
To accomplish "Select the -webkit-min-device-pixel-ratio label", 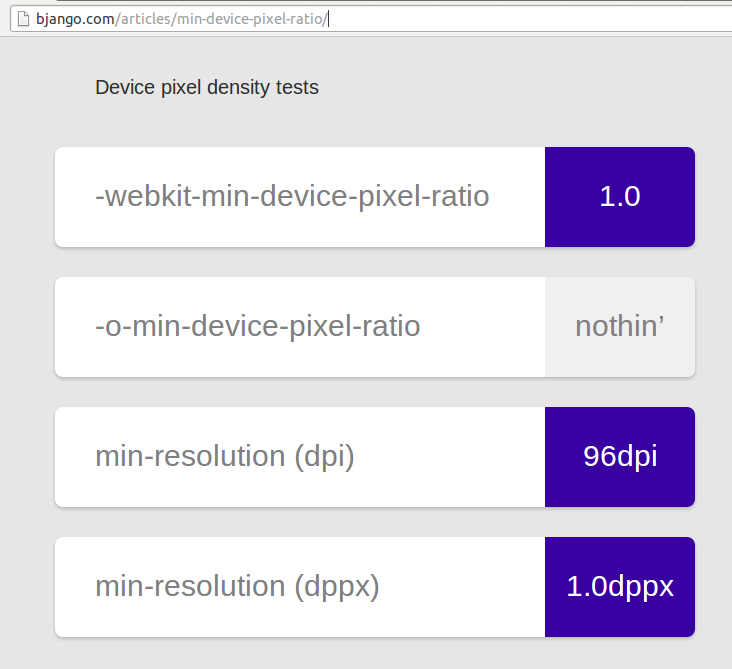I will [x=292, y=196].
